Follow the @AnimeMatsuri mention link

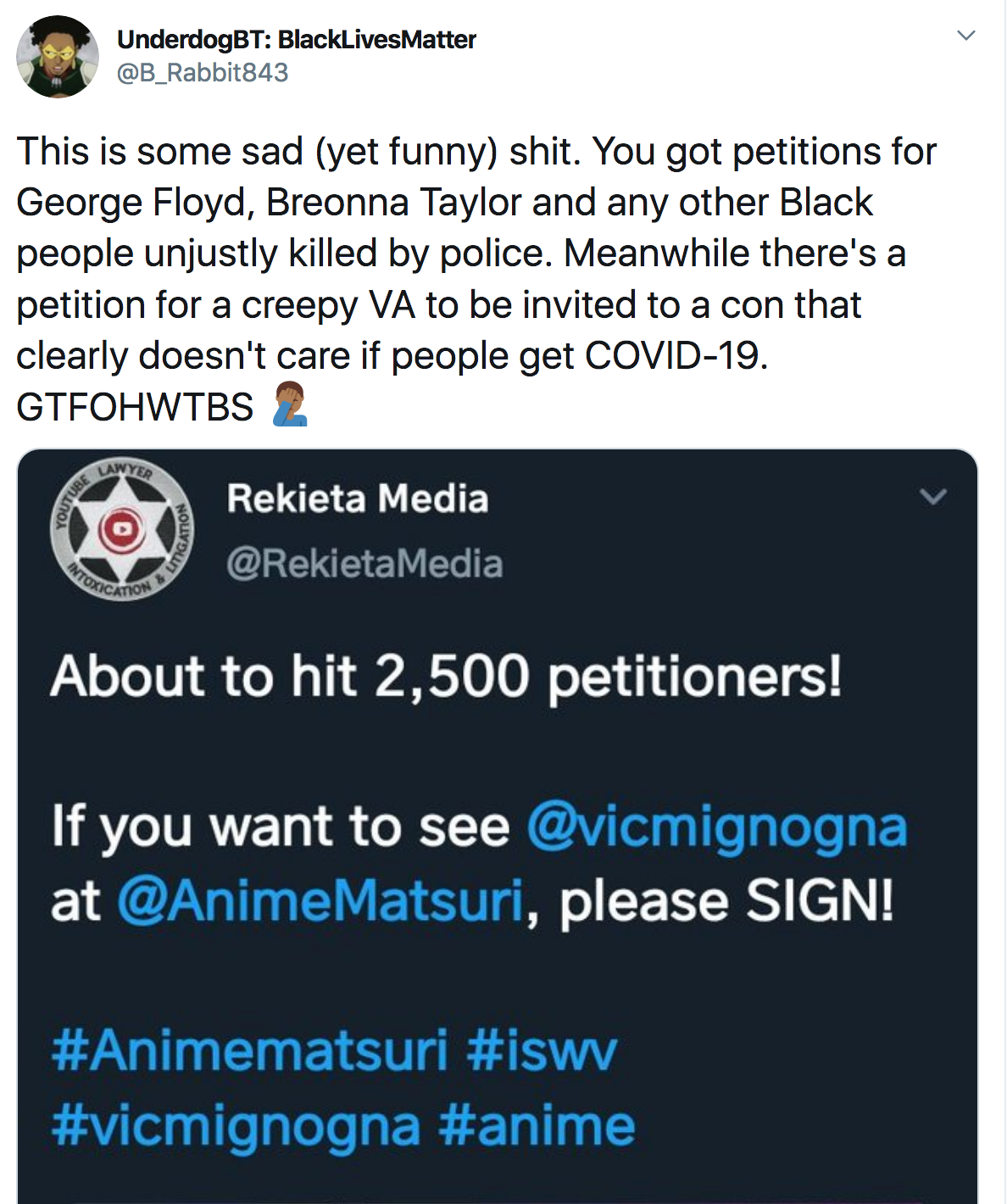point(320,900)
